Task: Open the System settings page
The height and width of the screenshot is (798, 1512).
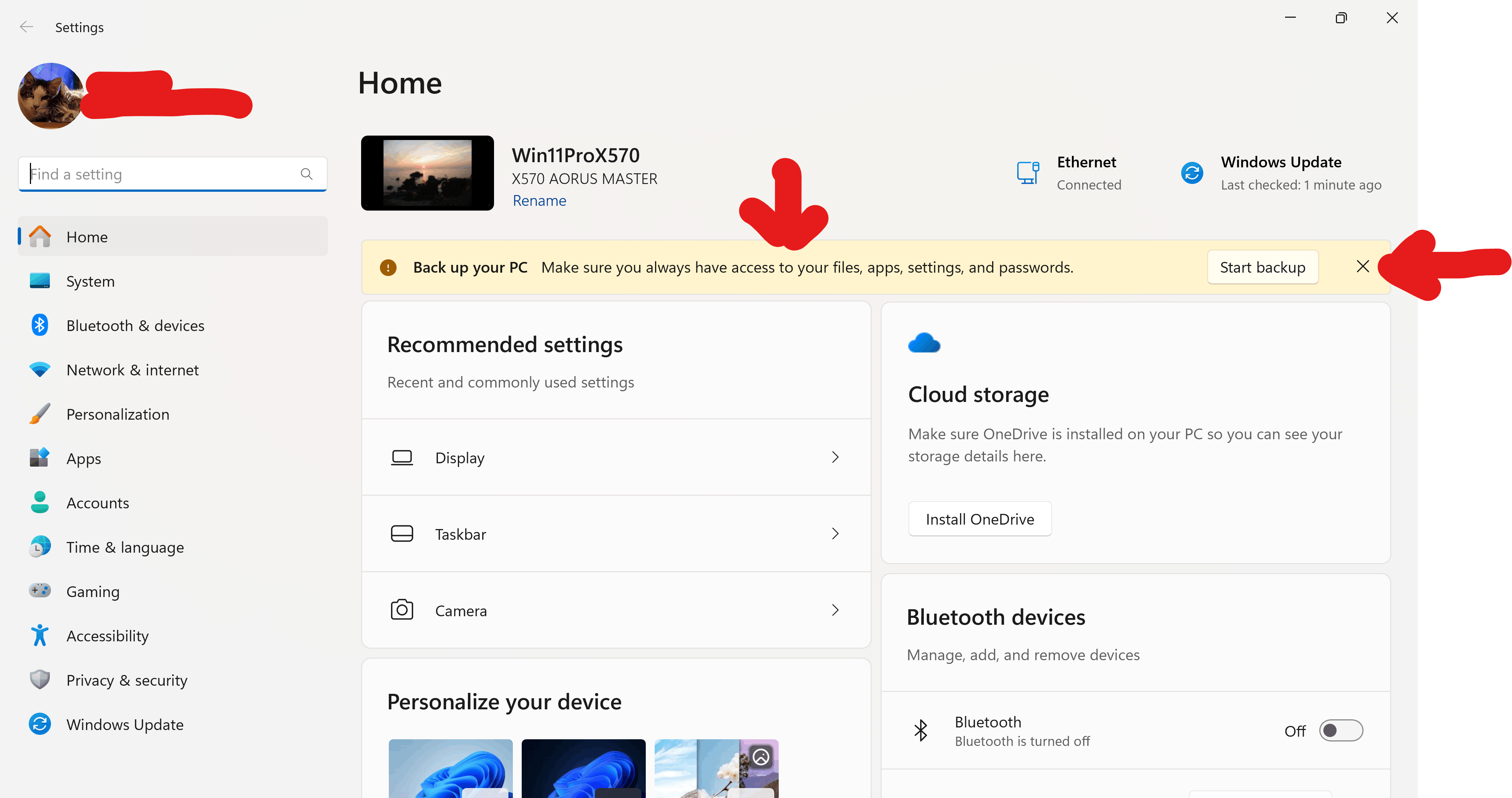Action: point(172,281)
